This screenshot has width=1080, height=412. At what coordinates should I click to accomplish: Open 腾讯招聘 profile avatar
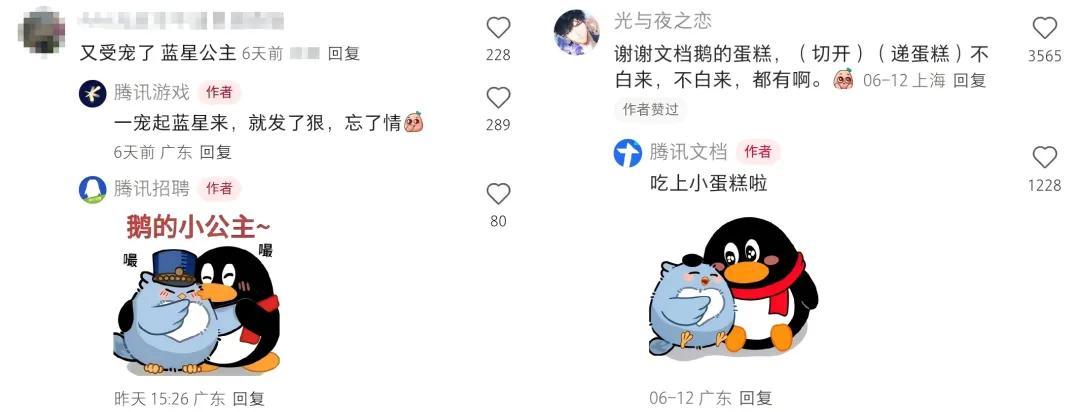pyautogui.click(x=93, y=189)
